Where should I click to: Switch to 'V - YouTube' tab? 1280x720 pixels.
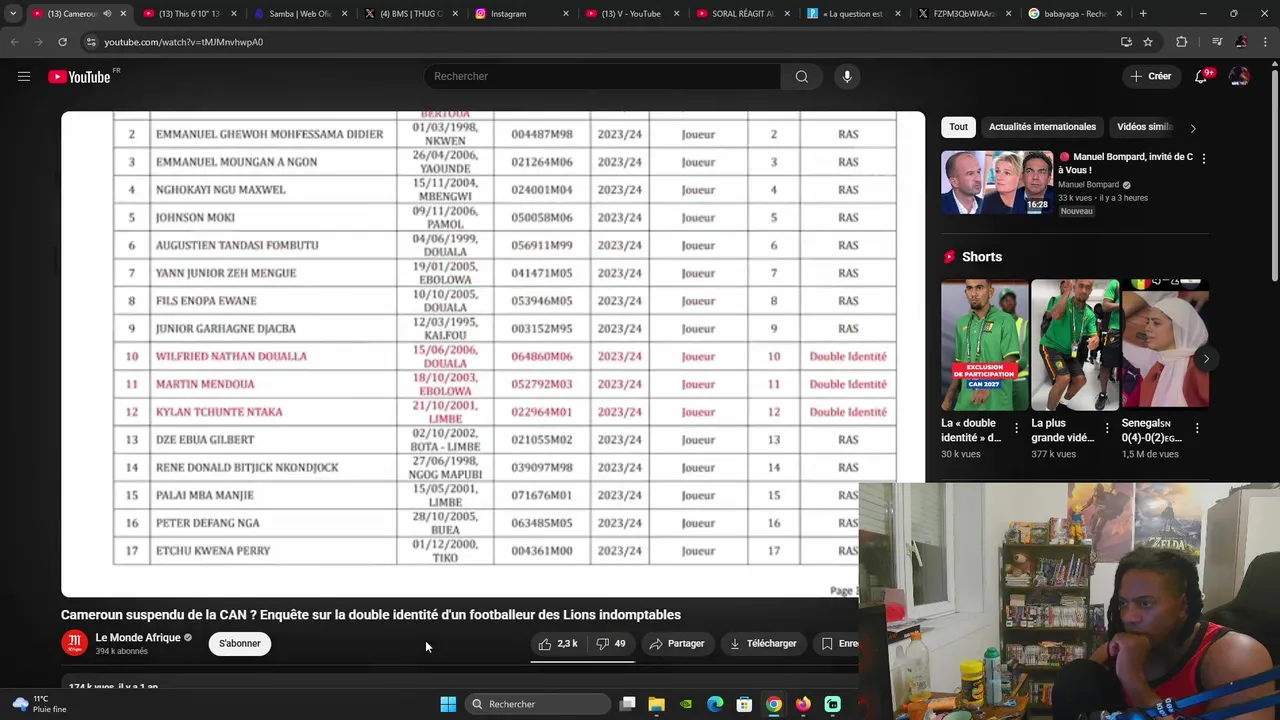point(631,14)
